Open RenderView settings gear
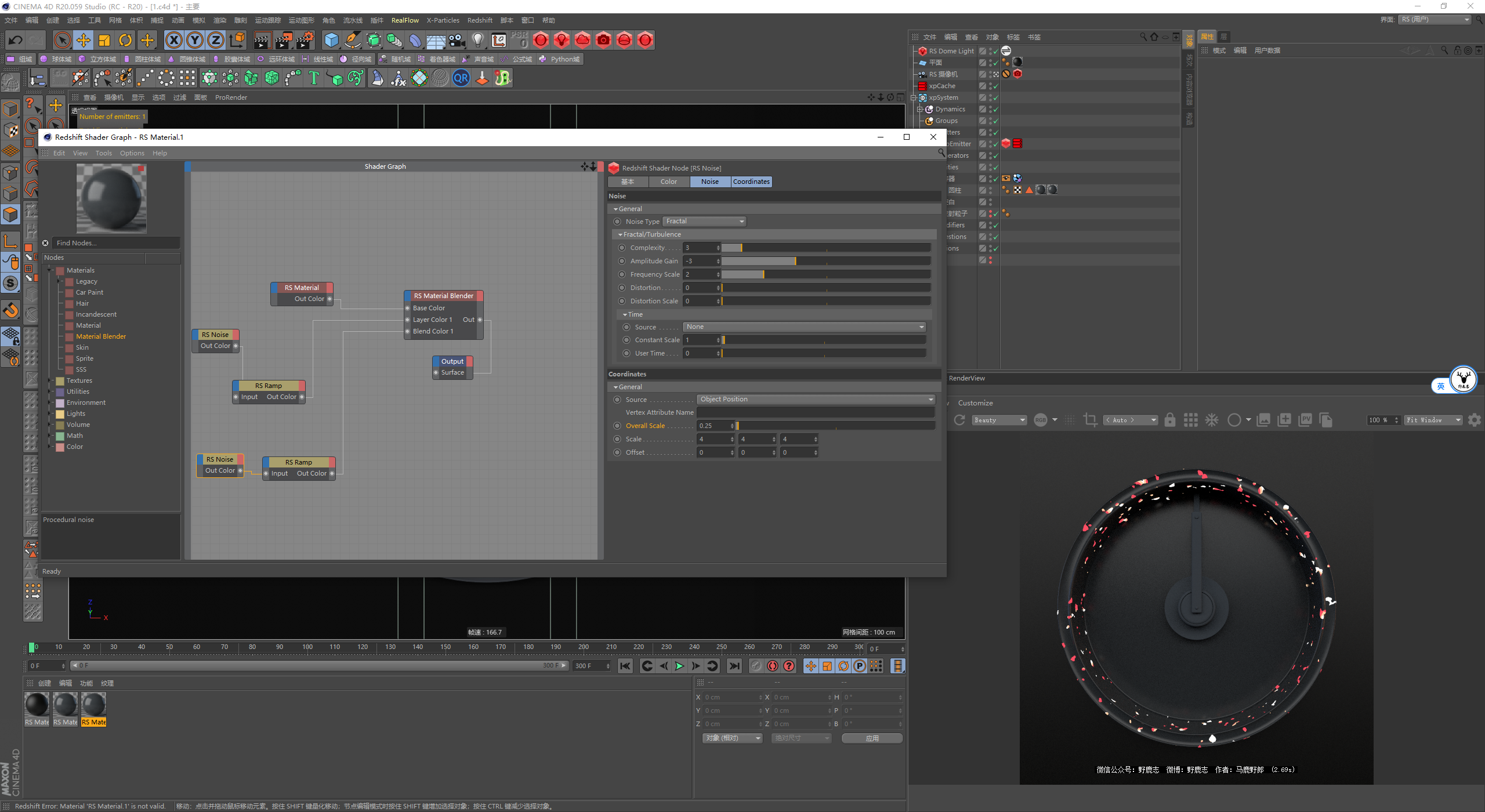The height and width of the screenshot is (812, 1485). (1475, 420)
